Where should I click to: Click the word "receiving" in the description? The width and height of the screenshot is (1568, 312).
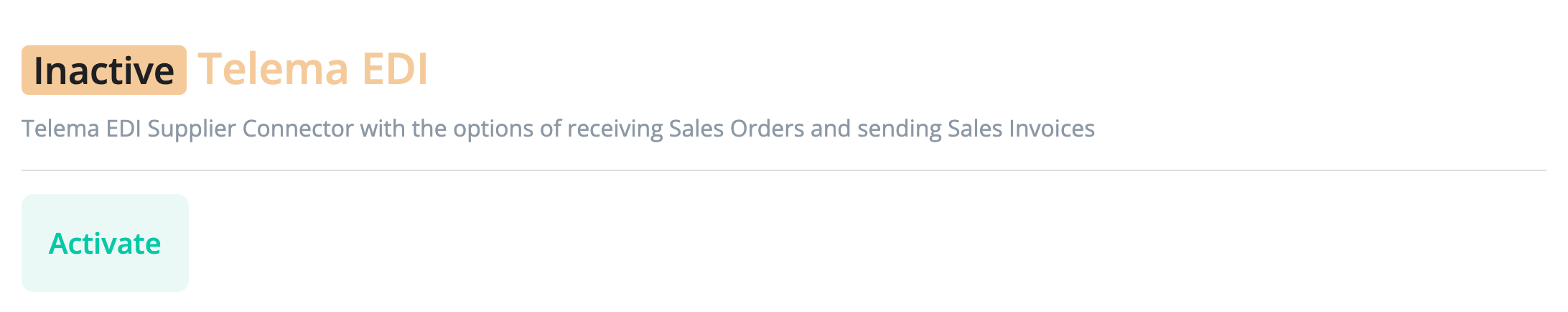click(x=615, y=129)
